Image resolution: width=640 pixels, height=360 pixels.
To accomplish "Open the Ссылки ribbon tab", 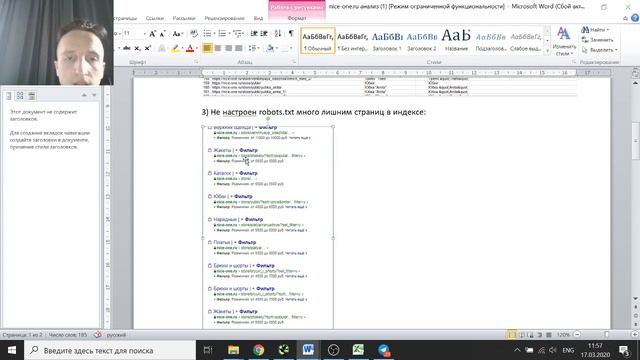I will click(155, 18).
